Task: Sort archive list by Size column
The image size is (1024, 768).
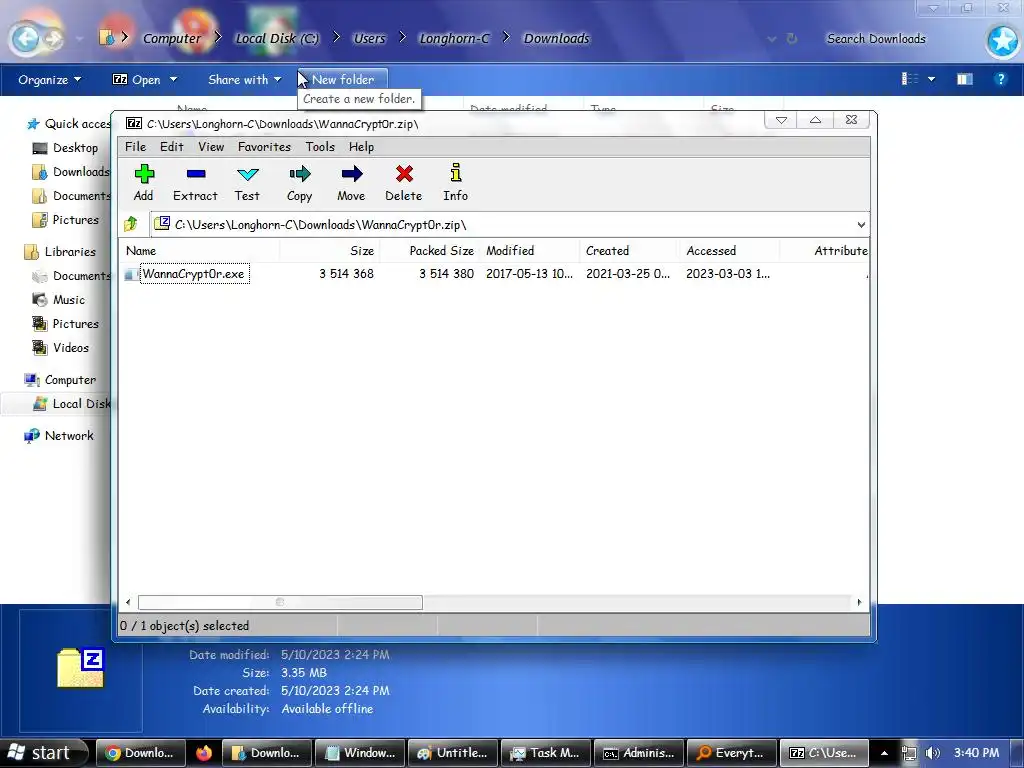Action: tap(330, 251)
